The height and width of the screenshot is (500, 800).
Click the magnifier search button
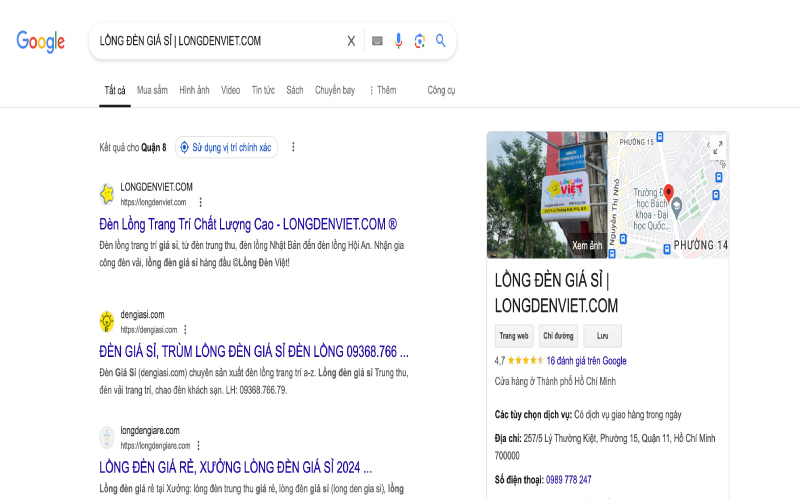[x=441, y=41]
